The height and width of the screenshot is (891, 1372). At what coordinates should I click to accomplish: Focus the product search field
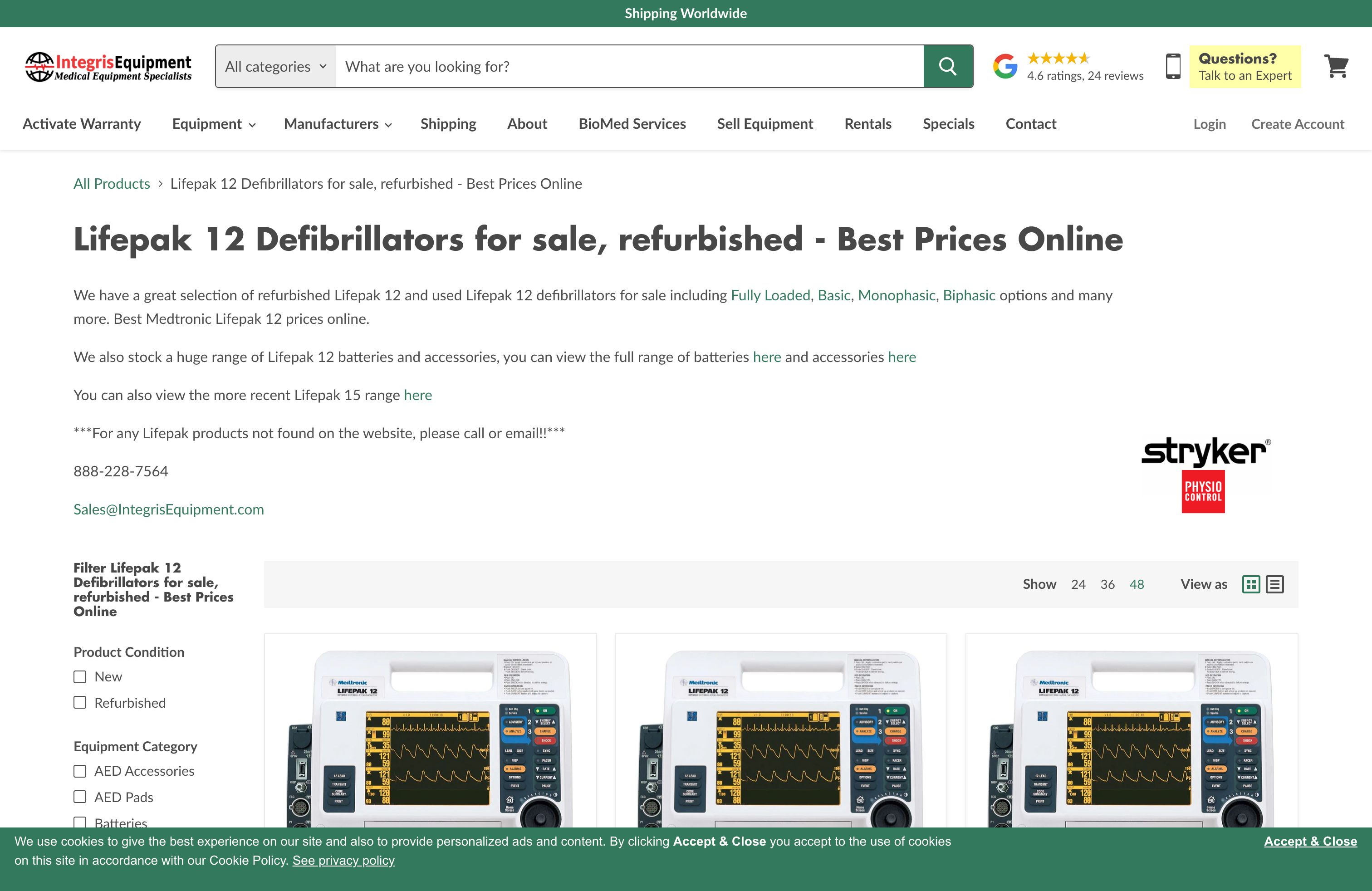[628, 66]
